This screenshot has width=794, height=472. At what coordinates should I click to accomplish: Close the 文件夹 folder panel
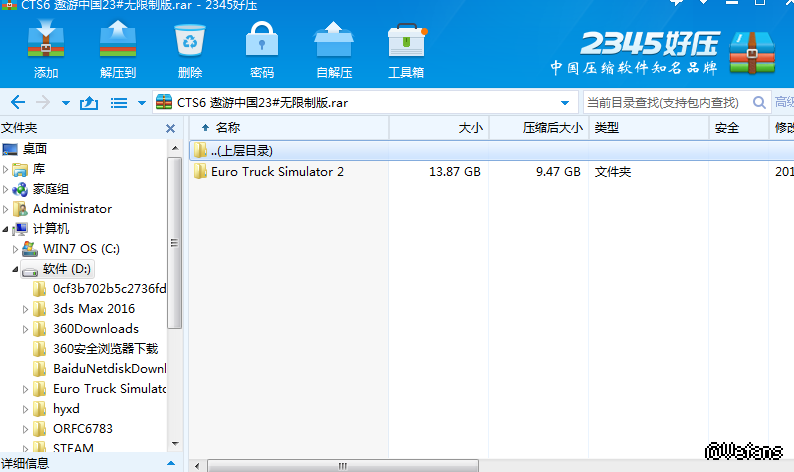[x=171, y=129]
